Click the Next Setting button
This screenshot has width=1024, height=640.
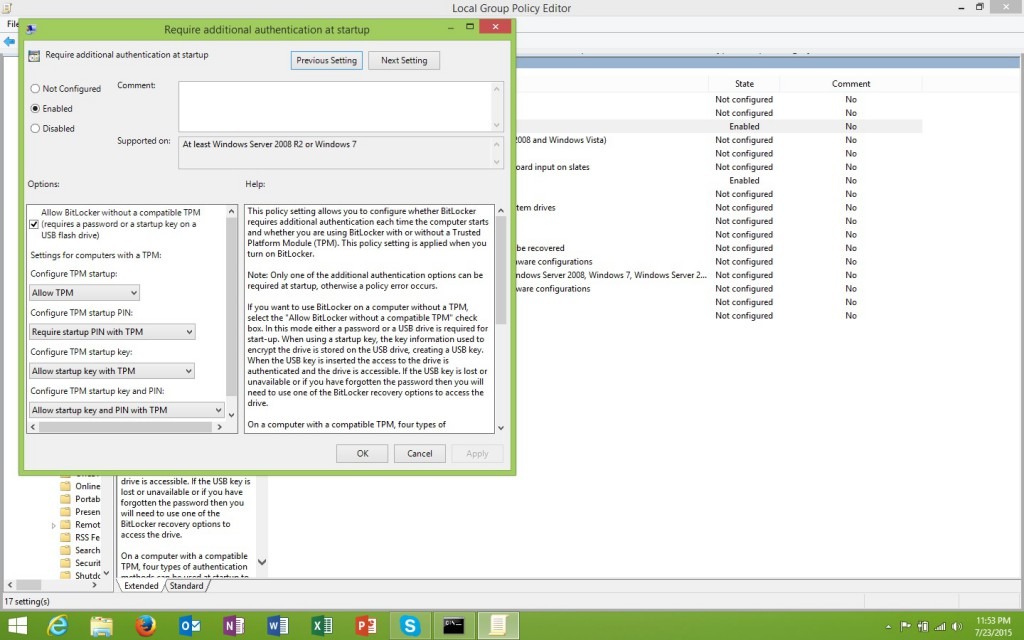(403, 60)
